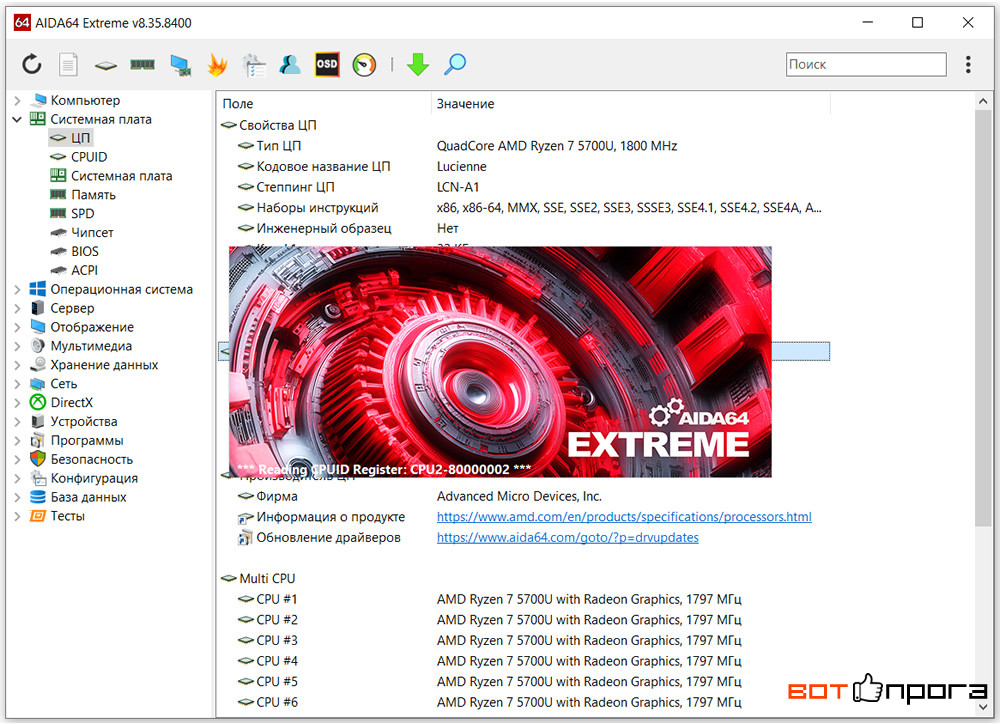Click the База данных database icon
The height and width of the screenshot is (724, 1000).
38,497
